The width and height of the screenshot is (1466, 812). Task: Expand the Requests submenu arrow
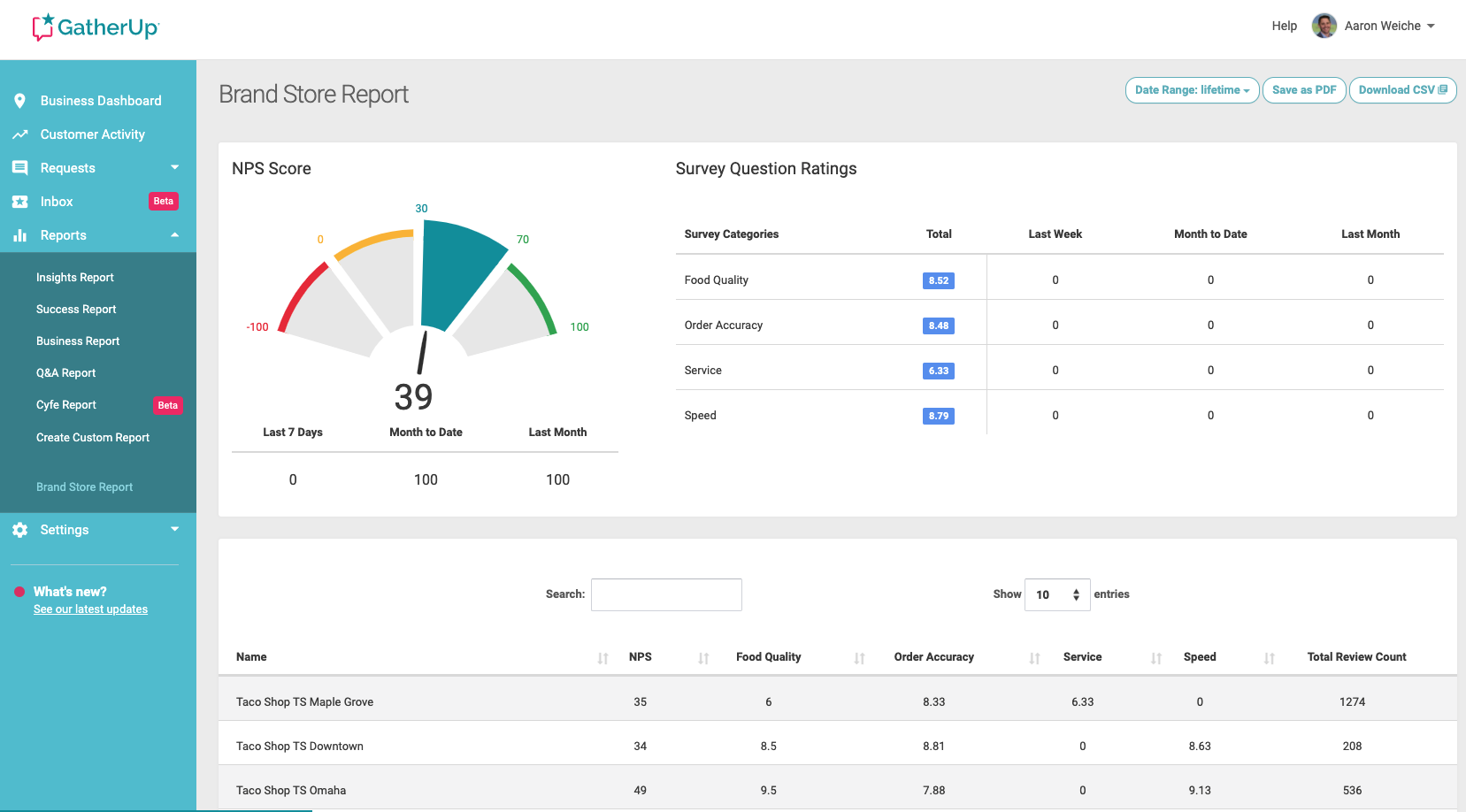click(x=174, y=167)
